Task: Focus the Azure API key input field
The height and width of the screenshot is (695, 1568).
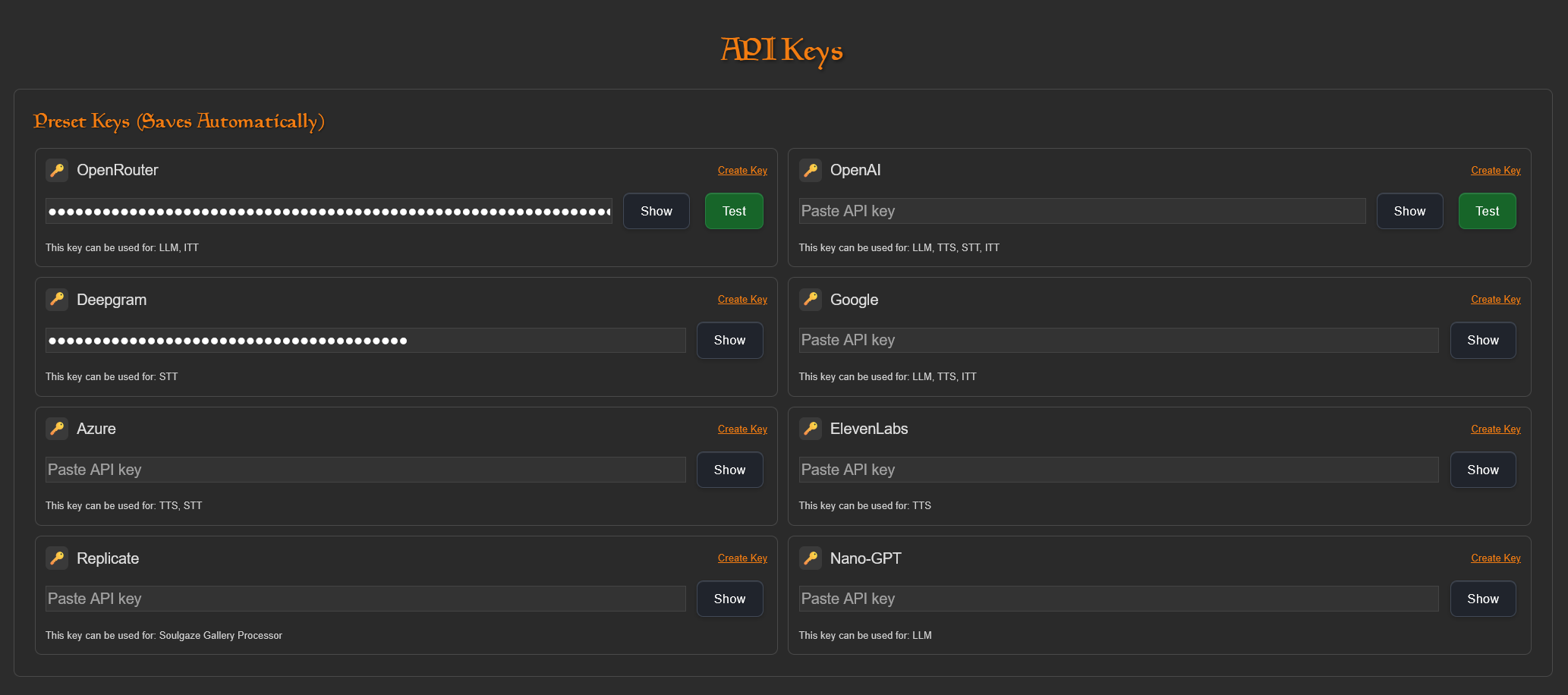Action: click(365, 470)
